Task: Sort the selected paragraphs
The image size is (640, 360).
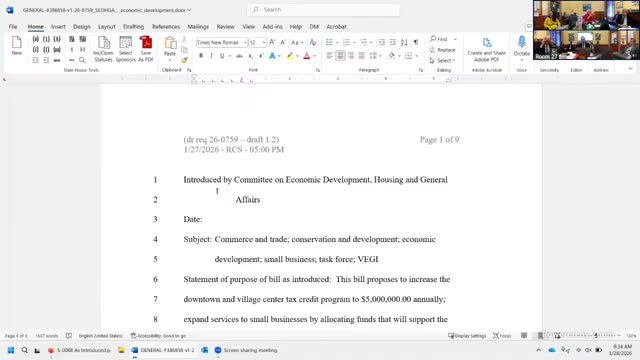Action: [x=404, y=42]
